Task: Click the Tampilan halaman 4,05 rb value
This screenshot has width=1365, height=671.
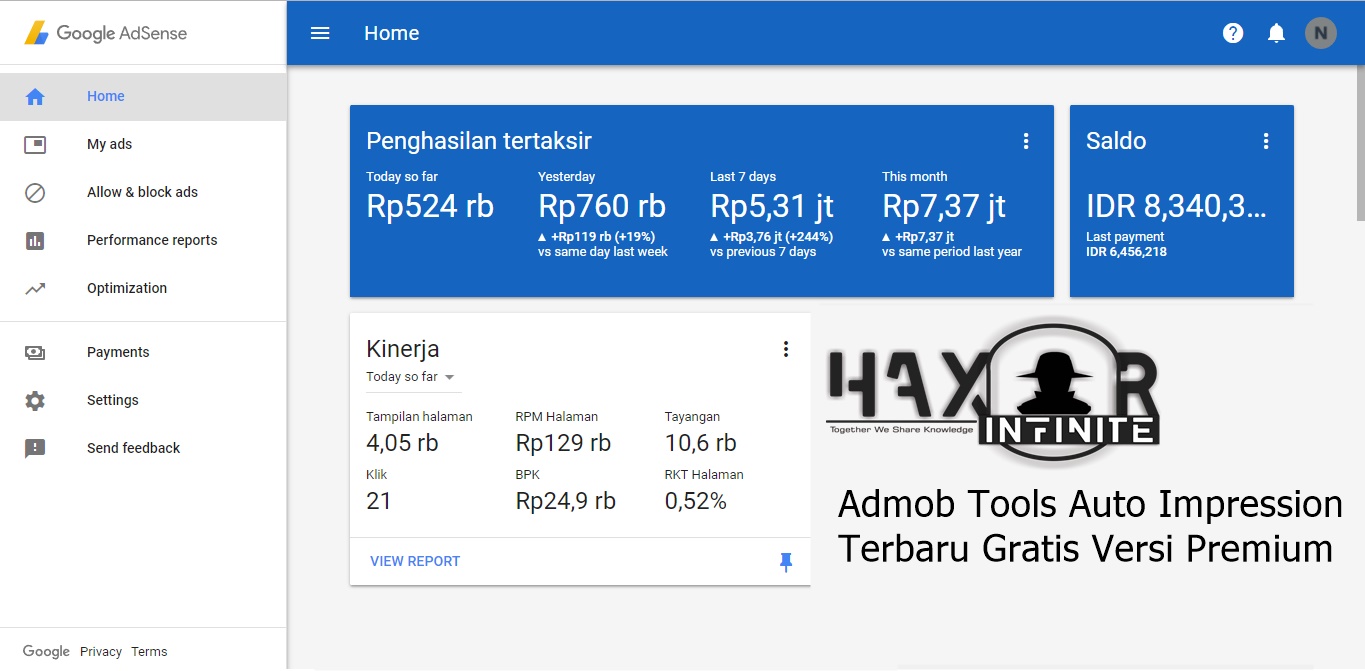Action: [x=402, y=443]
